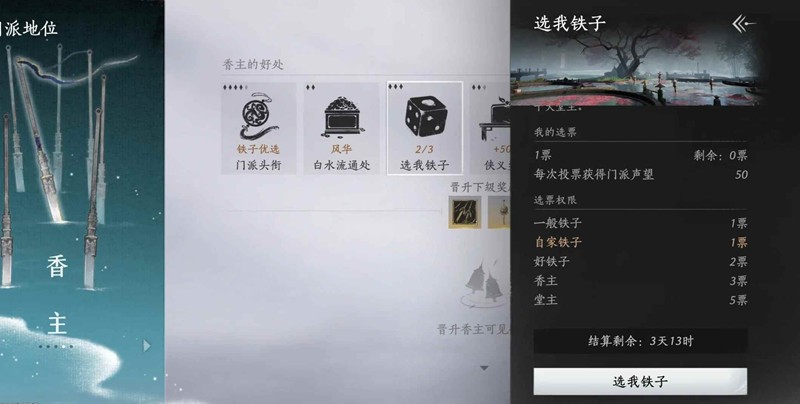Close panel with the back arrow icon
The height and width of the screenshot is (404, 800).
point(744,24)
